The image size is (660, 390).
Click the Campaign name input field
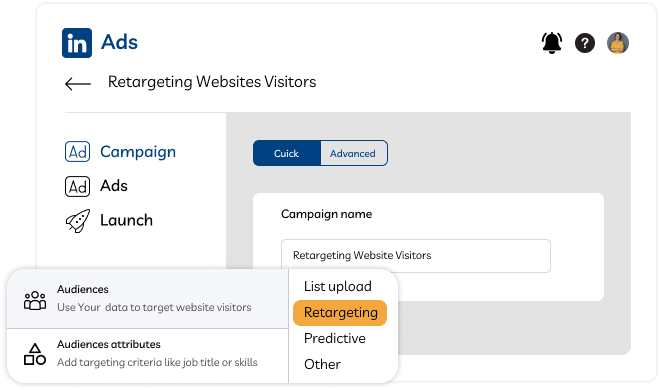coord(416,256)
